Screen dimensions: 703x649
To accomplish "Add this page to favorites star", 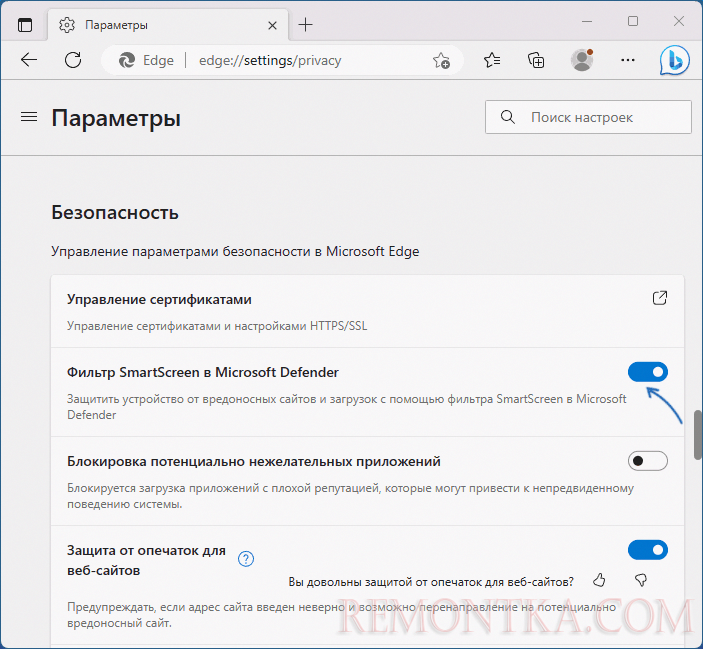I will pos(441,60).
